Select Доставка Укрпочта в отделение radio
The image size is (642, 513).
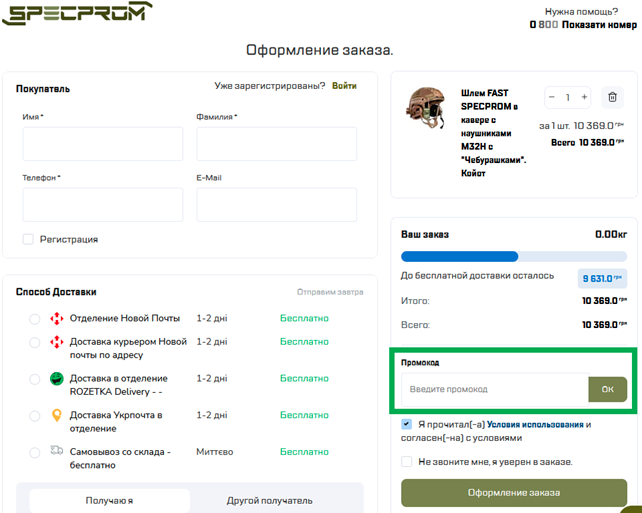[x=35, y=416]
